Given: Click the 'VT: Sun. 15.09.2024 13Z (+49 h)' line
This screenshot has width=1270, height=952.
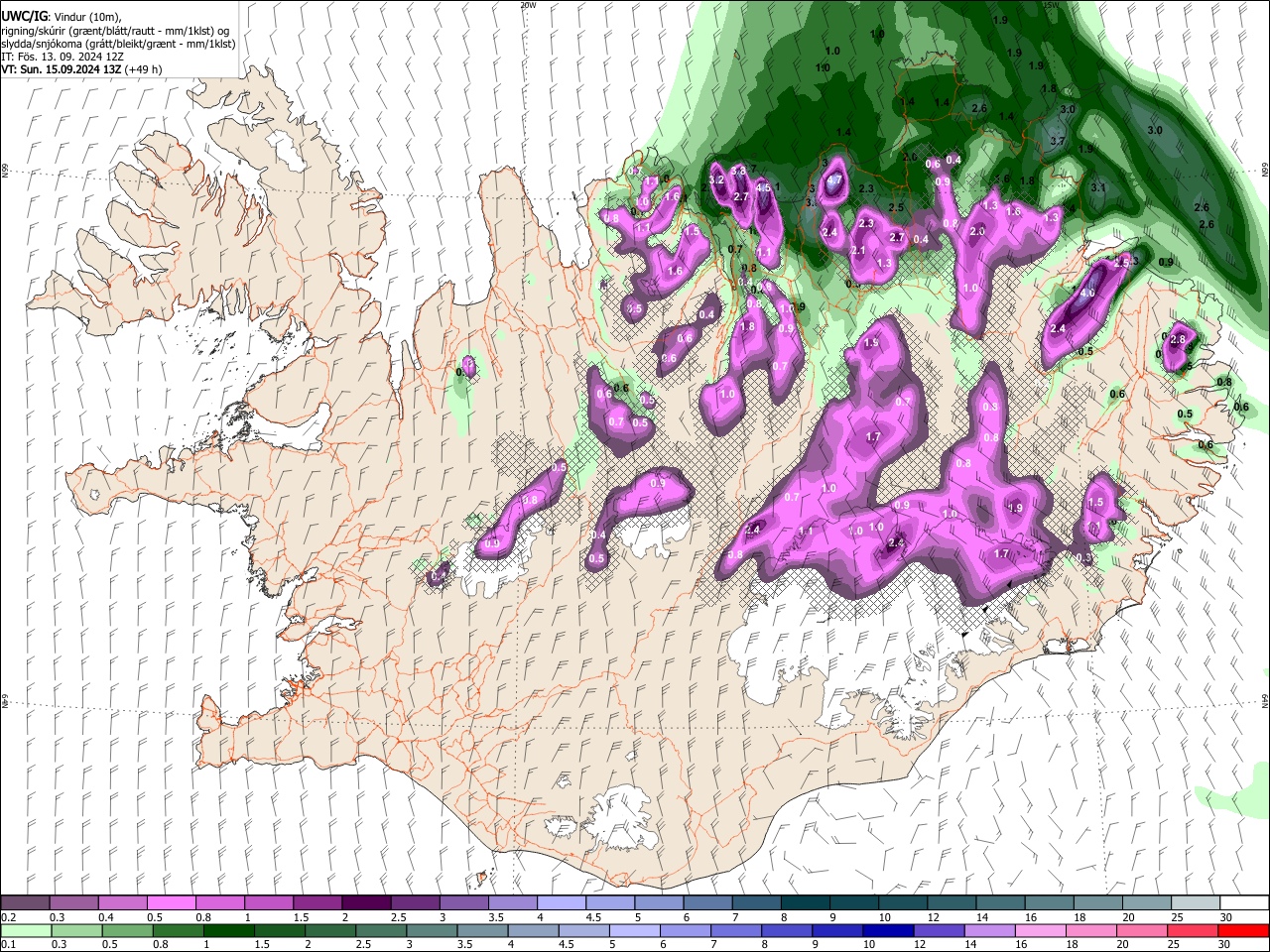Looking at the screenshot, I should (81, 69).
